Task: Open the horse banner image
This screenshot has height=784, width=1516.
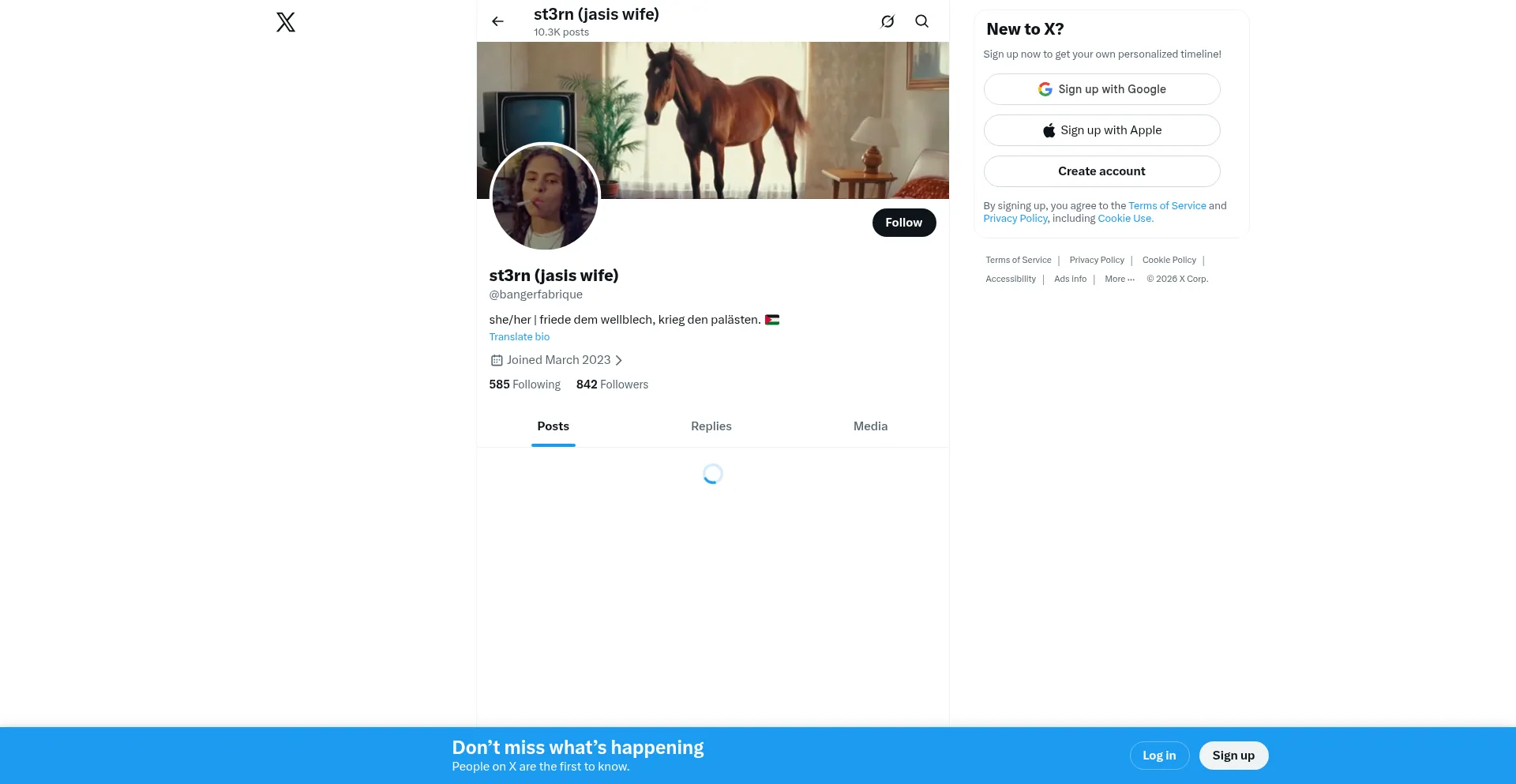Action: click(713, 120)
